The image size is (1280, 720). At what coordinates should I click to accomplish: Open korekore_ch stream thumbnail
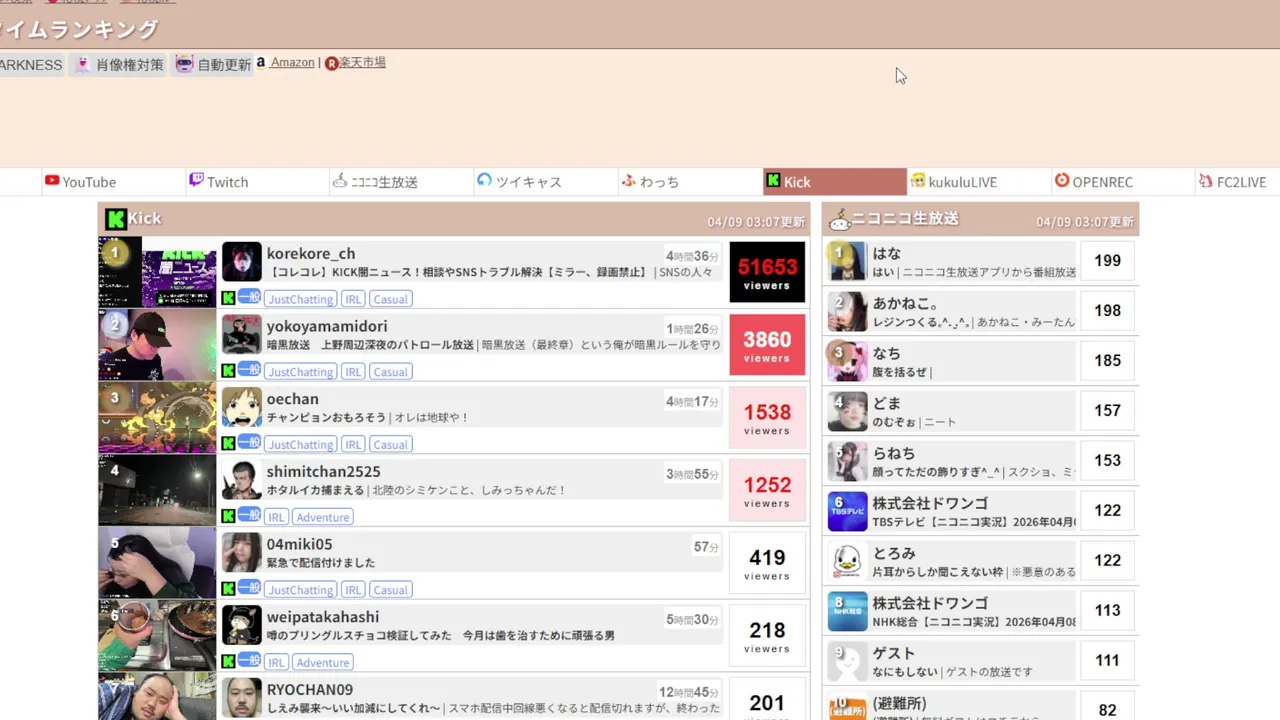157,272
